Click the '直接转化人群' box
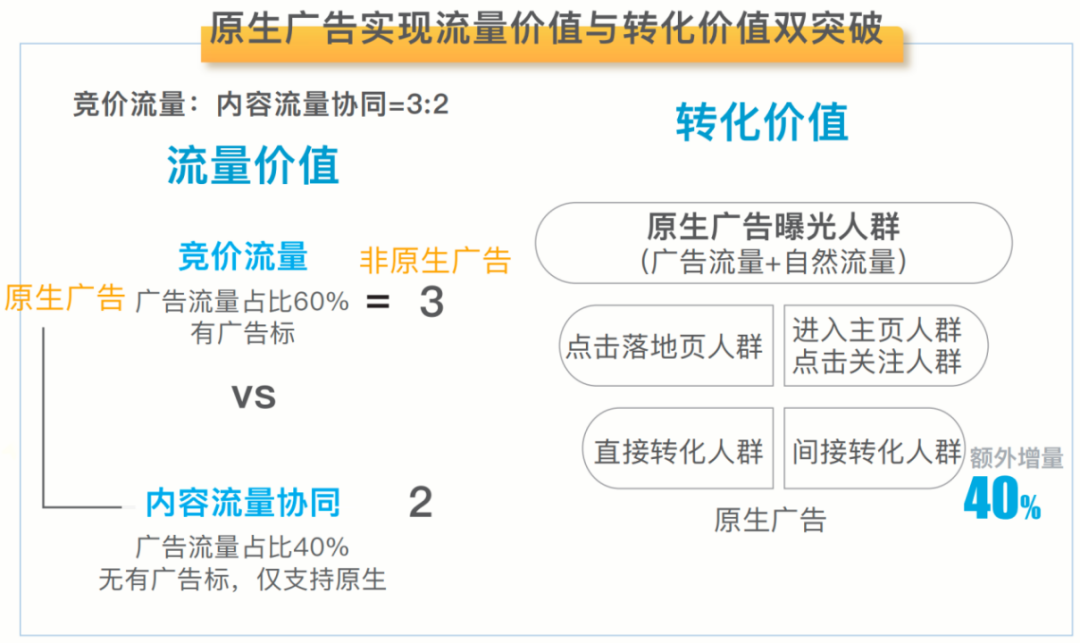1080x643 pixels. point(677,450)
